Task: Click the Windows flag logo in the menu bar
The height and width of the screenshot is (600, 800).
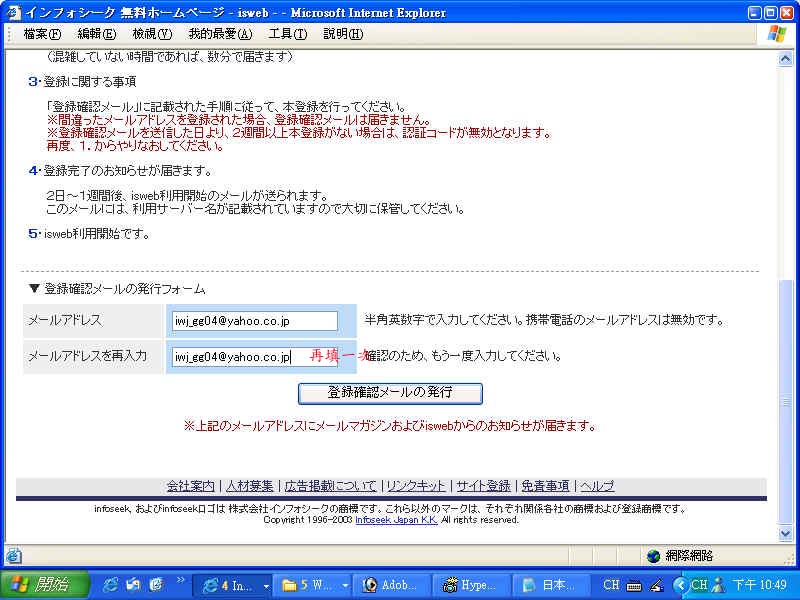Action: (777, 34)
